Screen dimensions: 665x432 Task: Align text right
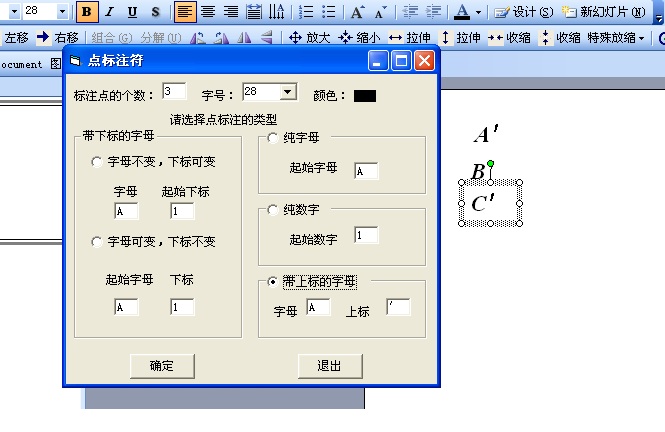(x=231, y=12)
